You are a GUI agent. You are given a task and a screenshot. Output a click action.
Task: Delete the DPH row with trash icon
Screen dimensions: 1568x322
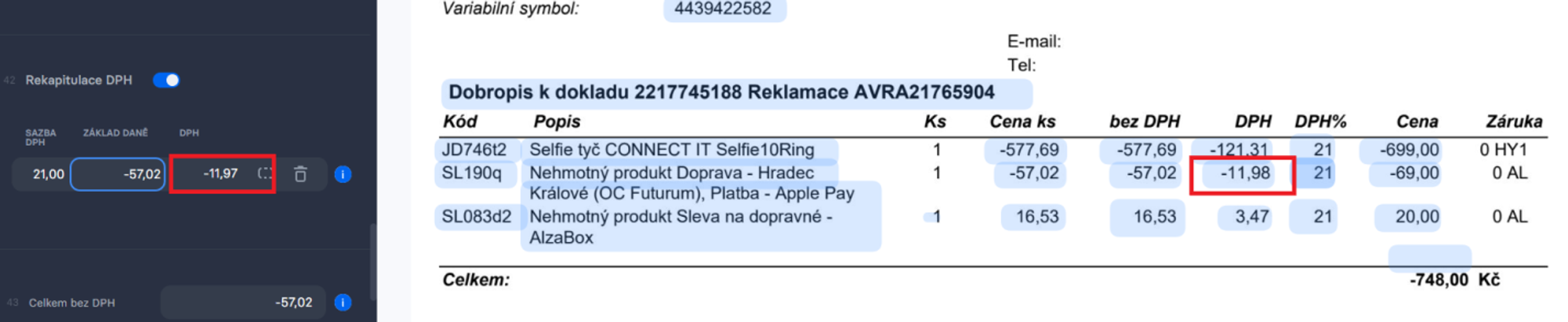tap(300, 174)
